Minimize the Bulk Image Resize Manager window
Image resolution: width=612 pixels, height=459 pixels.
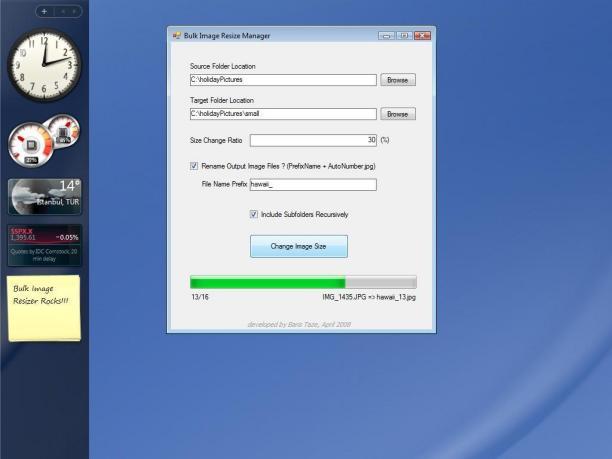(386, 36)
